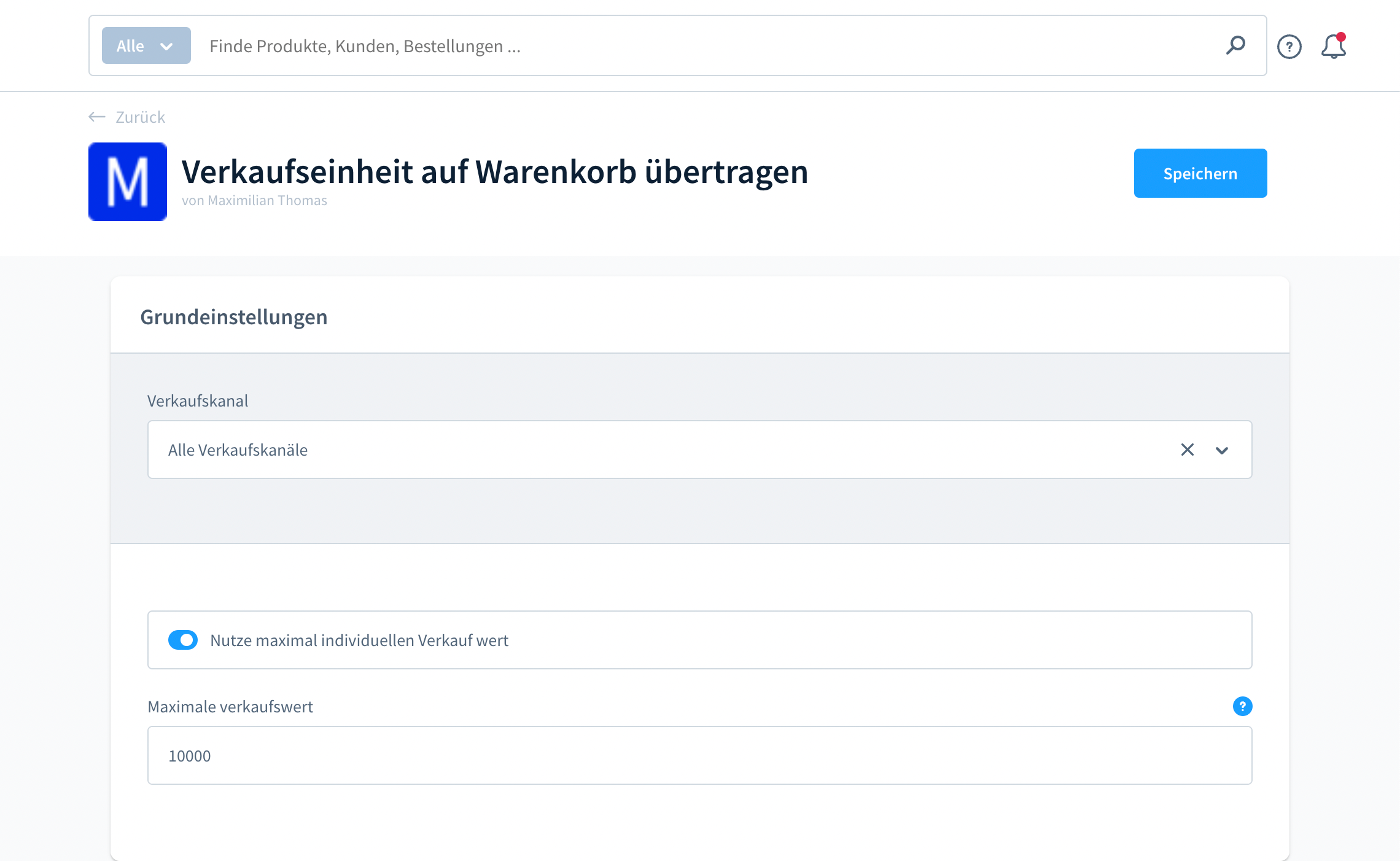Toggle Nutze maximal individuellen Verkauf wert
The height and width of the screenshot is (861, 1400).
[183, 640]
